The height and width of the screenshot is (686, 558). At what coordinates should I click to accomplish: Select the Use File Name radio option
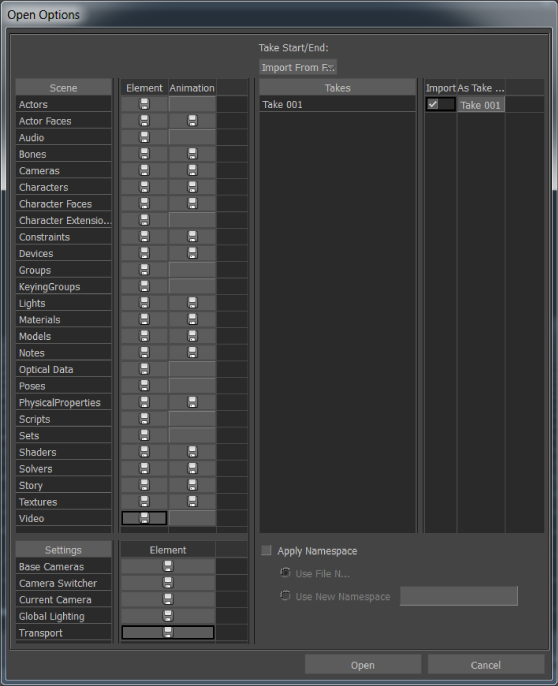285,573
